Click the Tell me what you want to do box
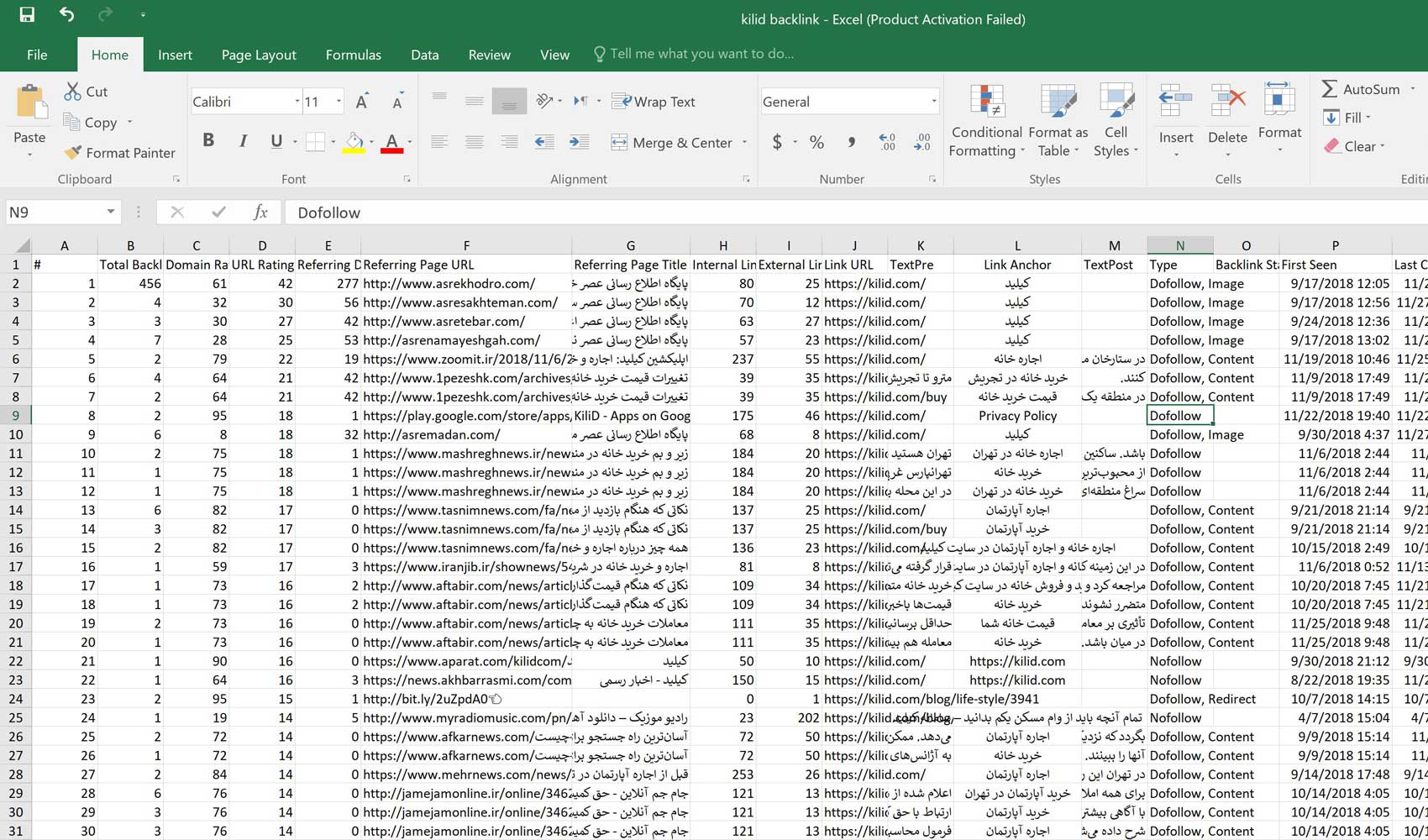Screen dimensions: 1428x840 click(694, 54)
